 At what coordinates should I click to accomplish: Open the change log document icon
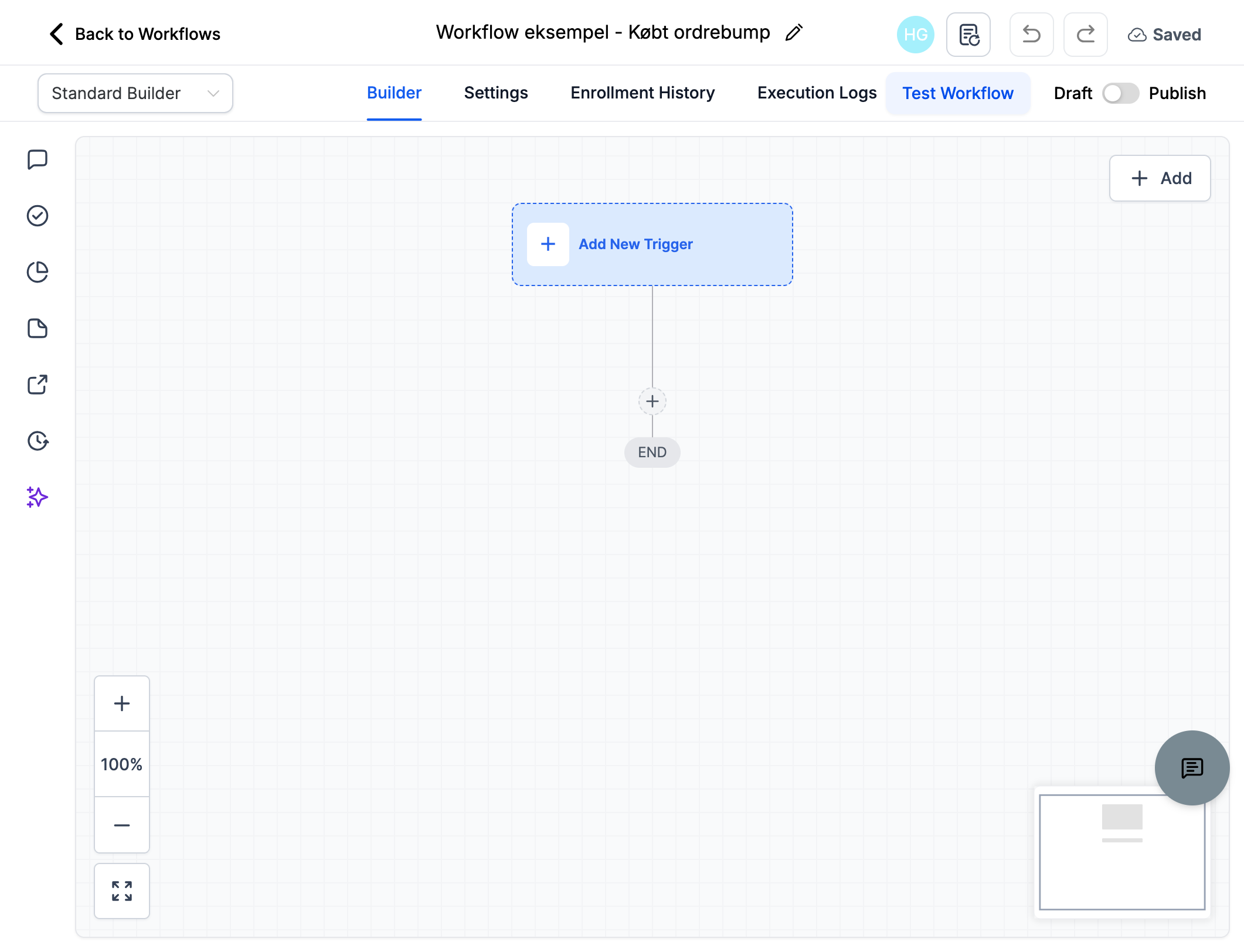click(968, 35)
